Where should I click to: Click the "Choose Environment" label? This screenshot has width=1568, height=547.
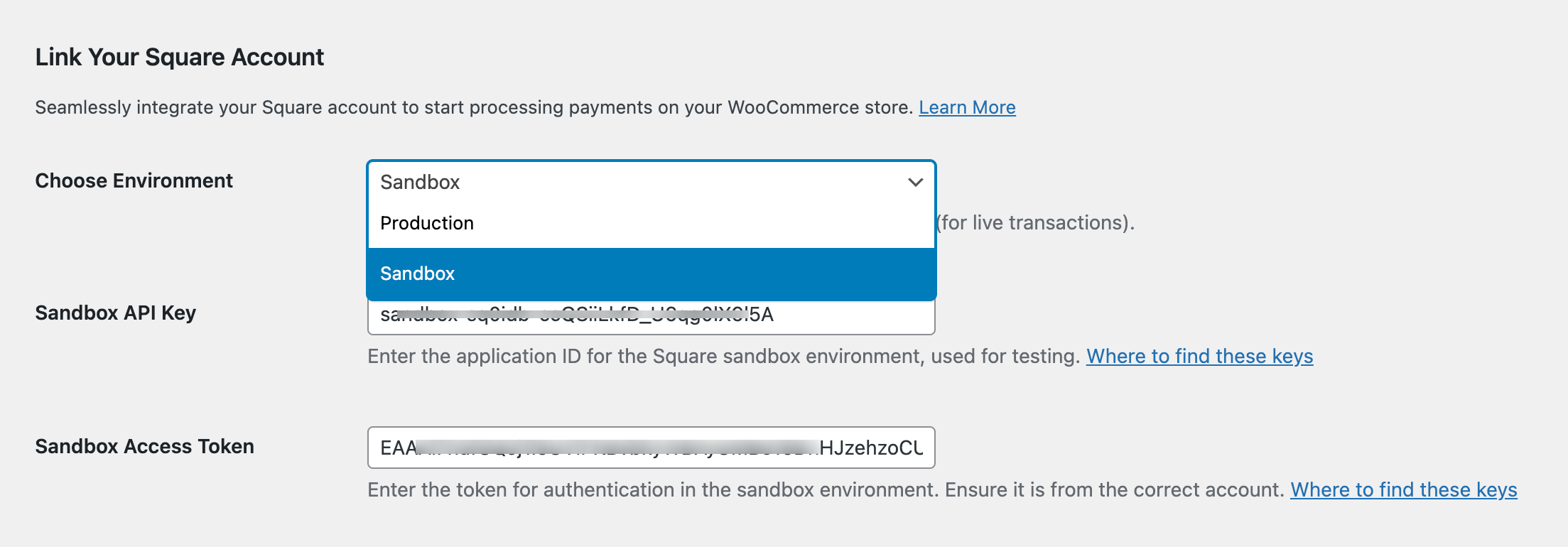point(134,181)
